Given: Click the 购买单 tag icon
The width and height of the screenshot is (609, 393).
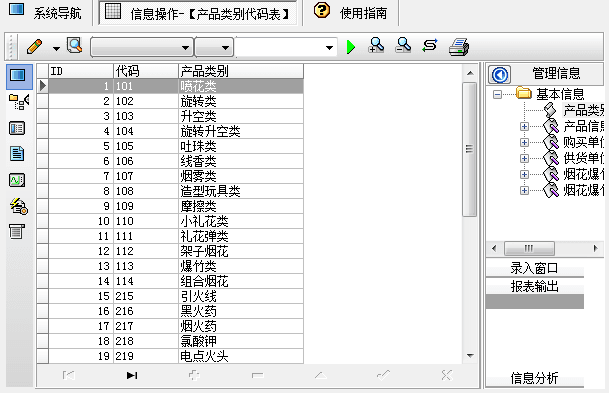Looking at the screenshot, I should (x=551, y=143).
